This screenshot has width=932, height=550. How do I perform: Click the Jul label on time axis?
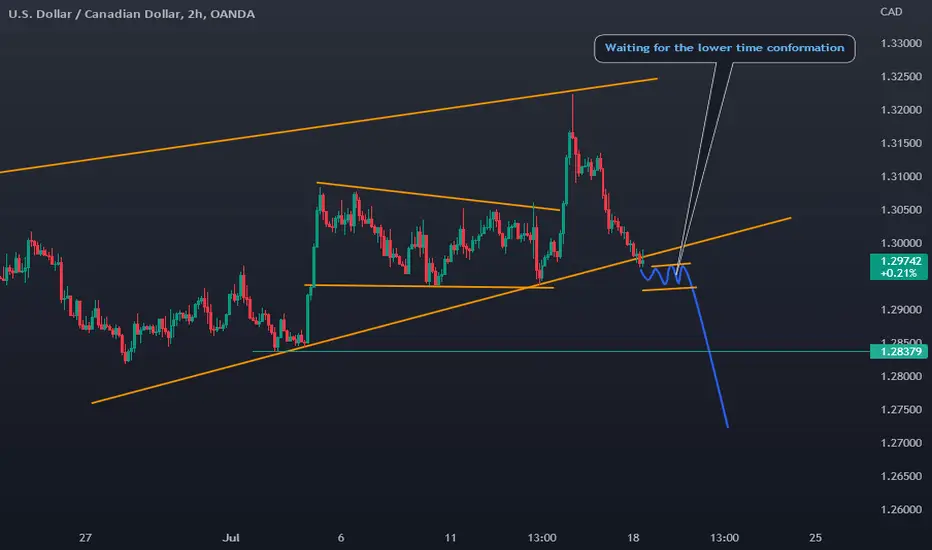click(x=231, y=538)
